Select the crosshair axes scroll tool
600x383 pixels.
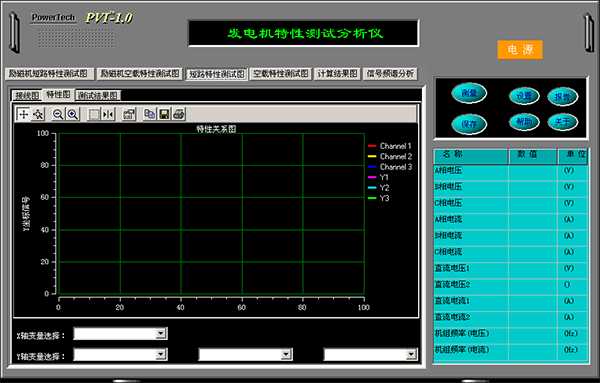point(23,114)
